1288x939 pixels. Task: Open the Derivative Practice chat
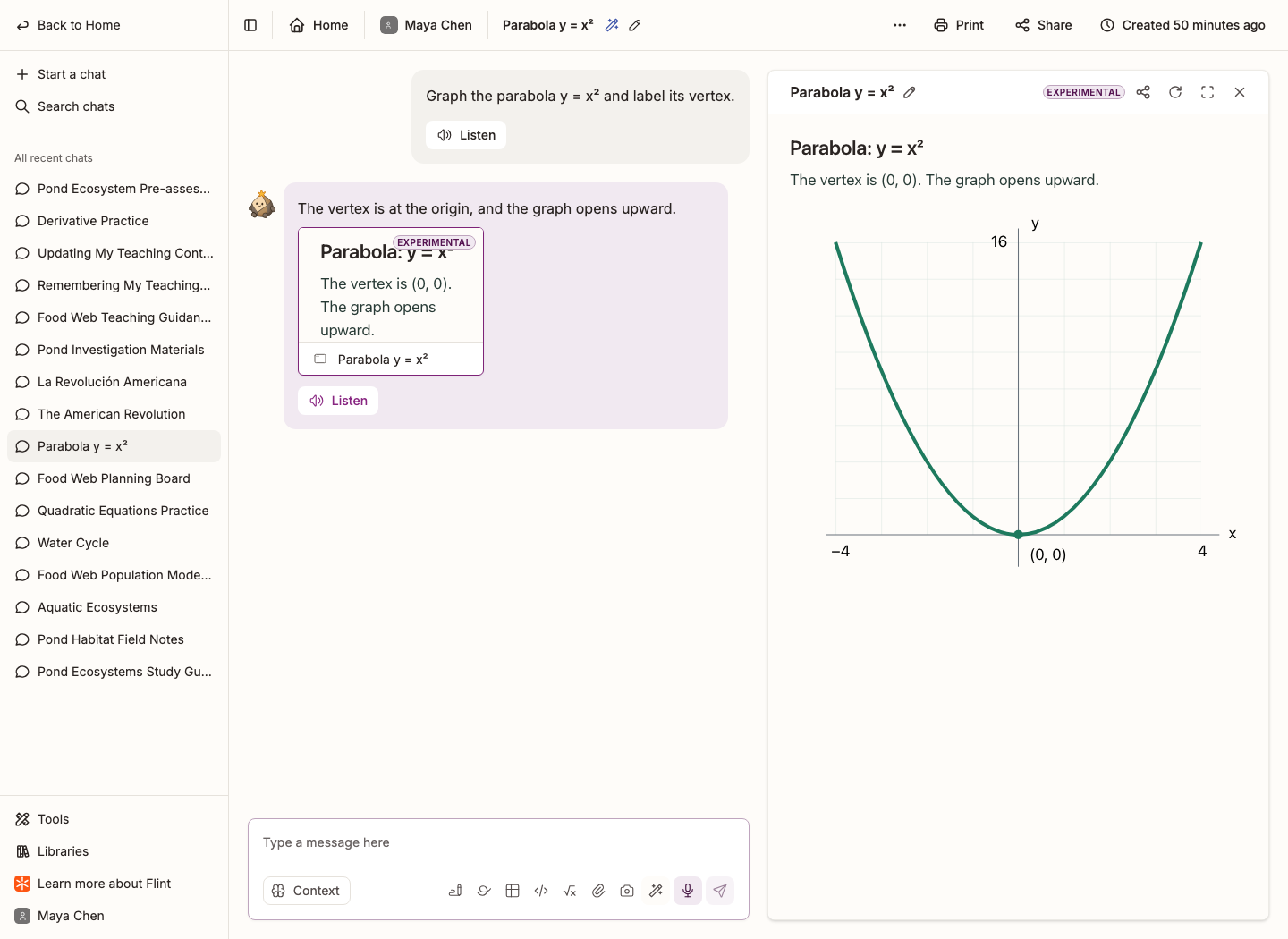pos(114,221)
